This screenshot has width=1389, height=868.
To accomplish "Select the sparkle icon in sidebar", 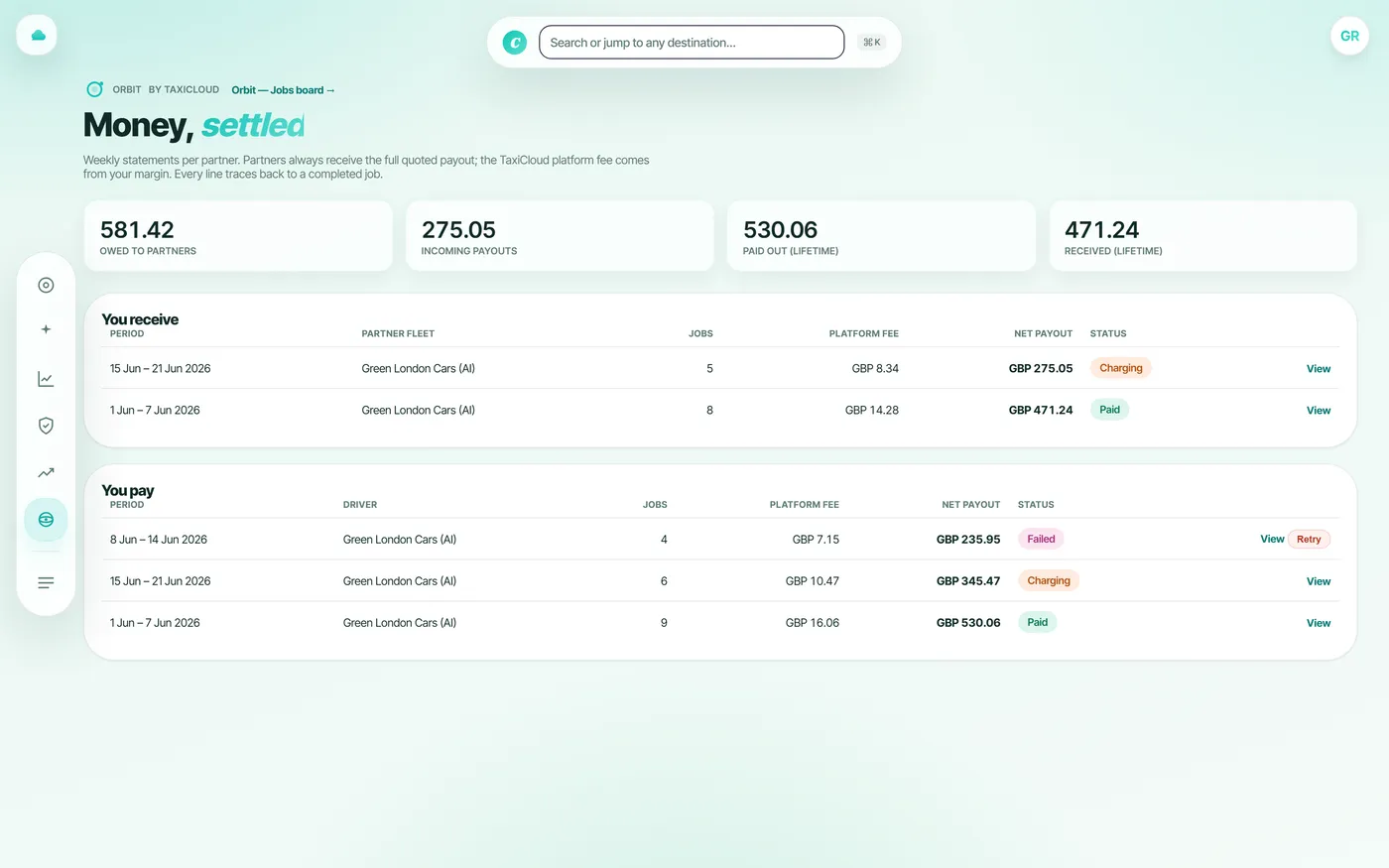I will [x=46, y=329].
